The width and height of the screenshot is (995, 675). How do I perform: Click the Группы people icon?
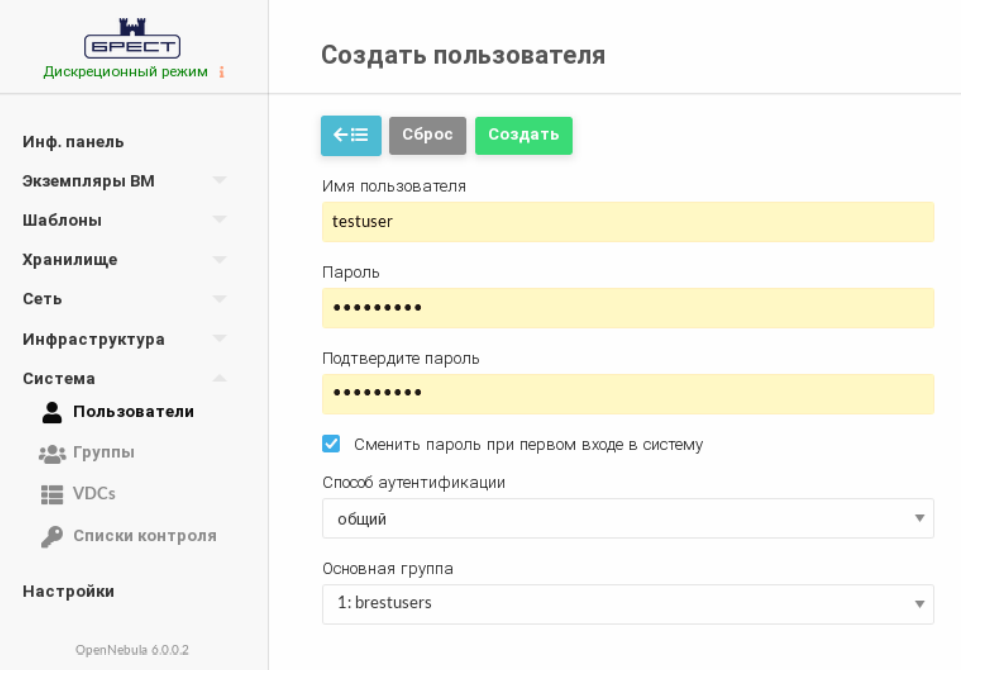point(52,454)
